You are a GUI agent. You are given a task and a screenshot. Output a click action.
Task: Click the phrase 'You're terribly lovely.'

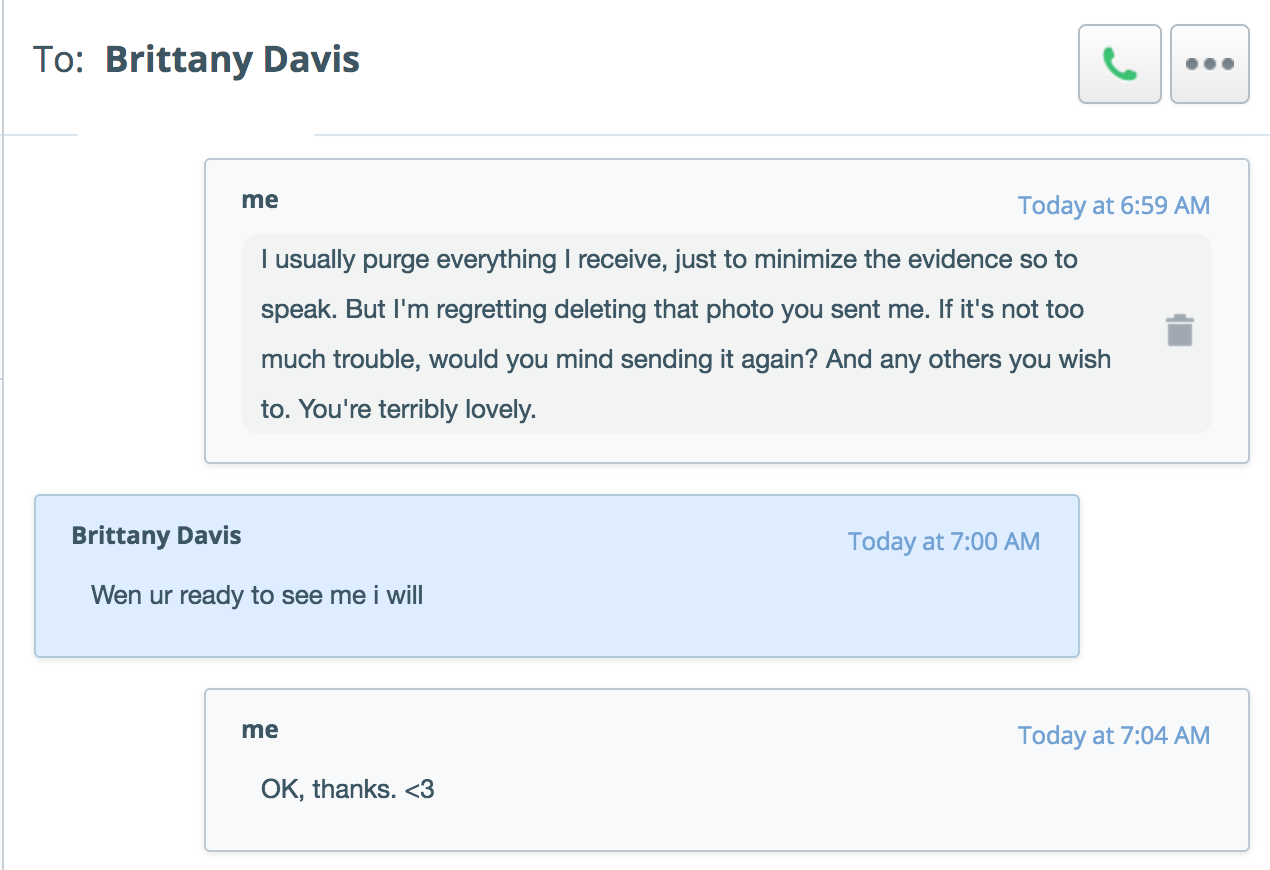[399, 410]
